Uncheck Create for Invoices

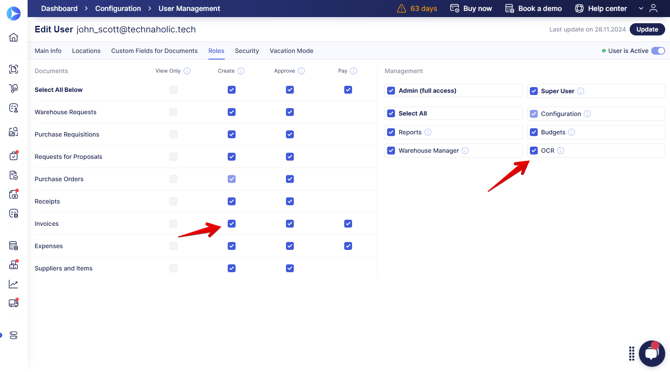pyautogui.click(x=232, y=223)
